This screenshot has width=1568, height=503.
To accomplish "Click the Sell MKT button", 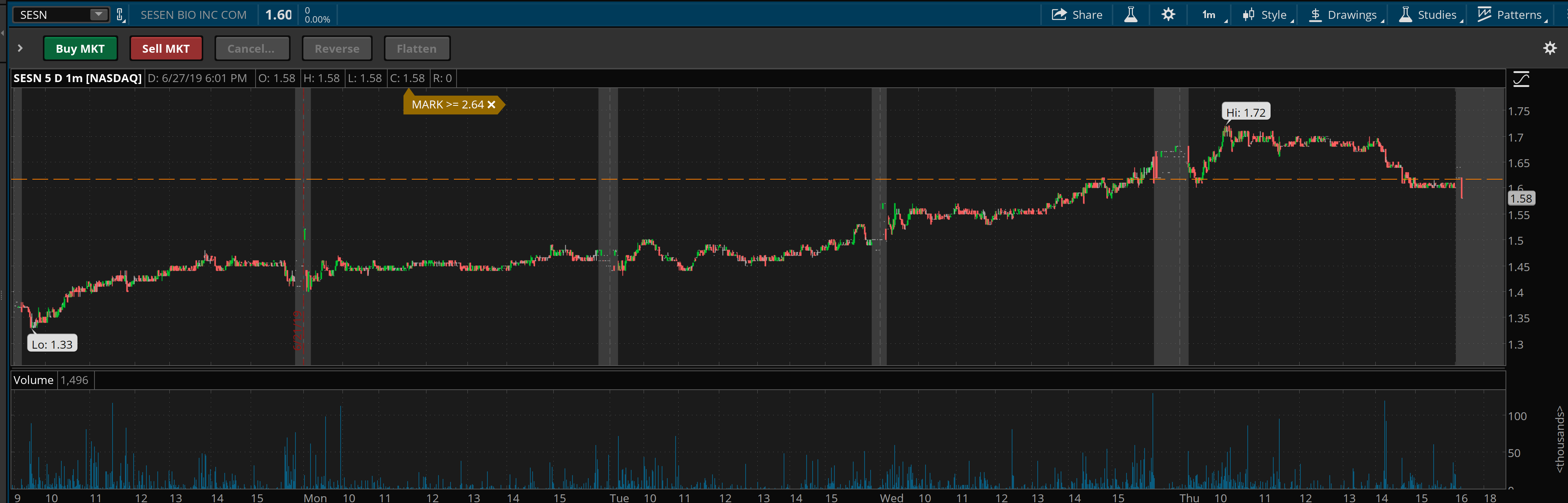I will [x=166, y=49].
